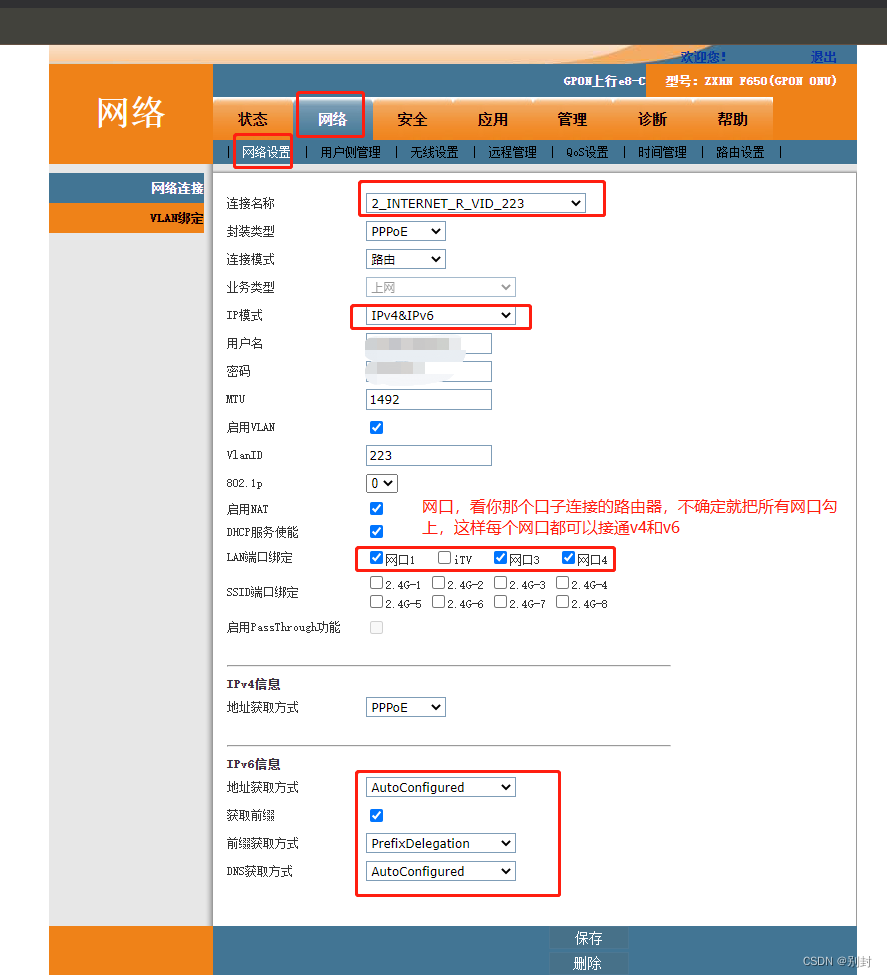
Task: Open the 状态 tab
Action: (x=253, y=119)
